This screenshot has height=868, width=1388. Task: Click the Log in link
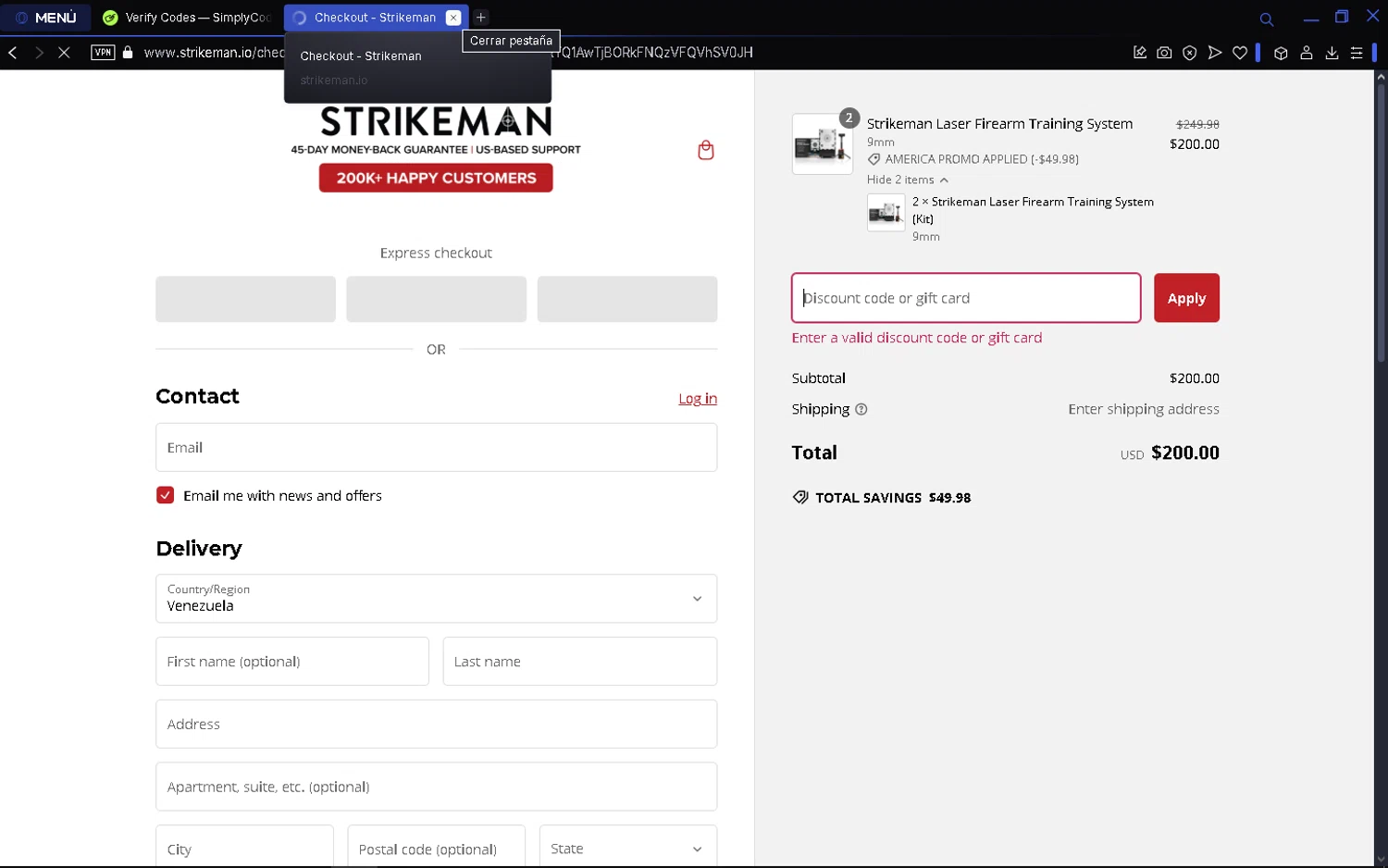698,398
